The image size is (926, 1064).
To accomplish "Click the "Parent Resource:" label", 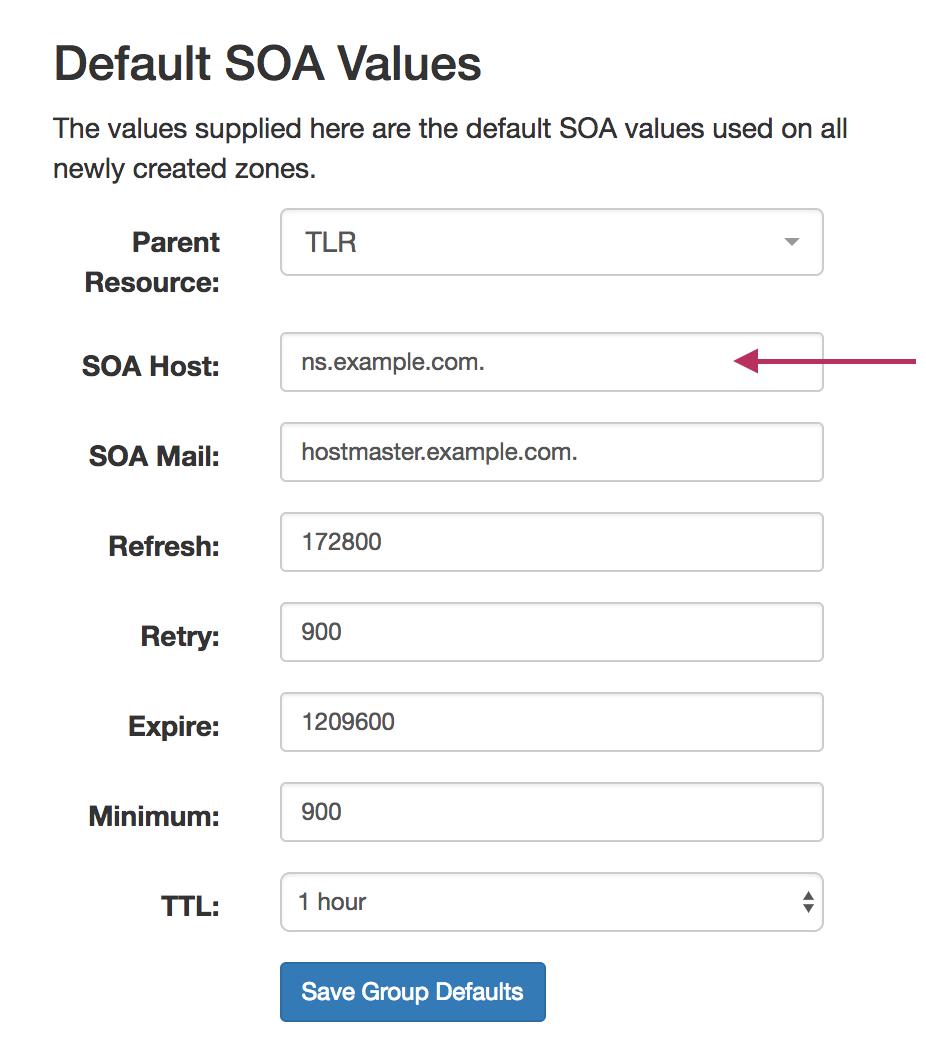I will coord(153,262).
